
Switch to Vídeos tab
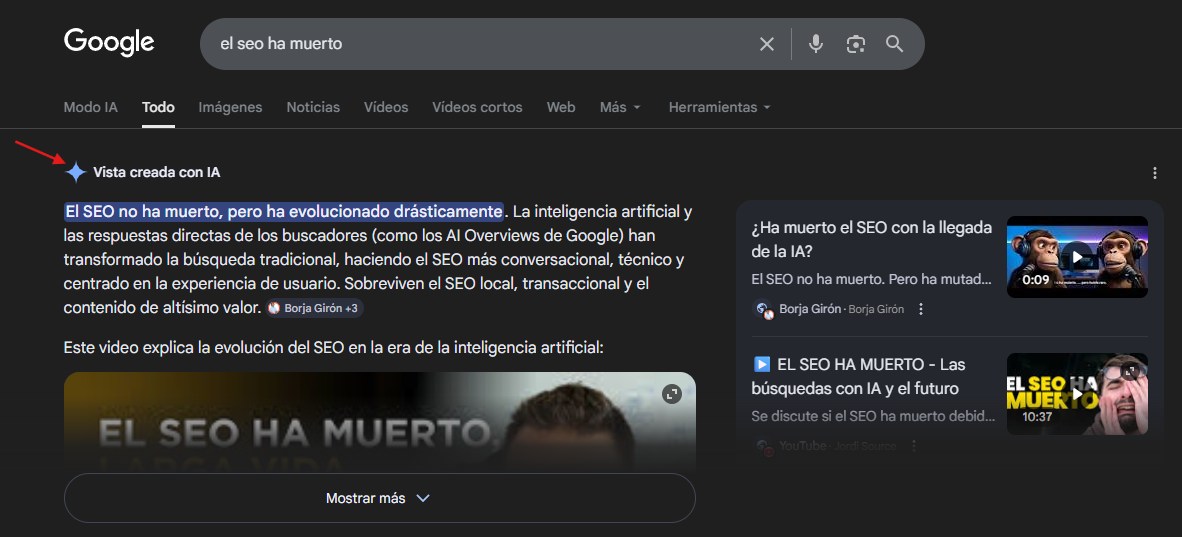pyautogui.click(x=386, y=107)
